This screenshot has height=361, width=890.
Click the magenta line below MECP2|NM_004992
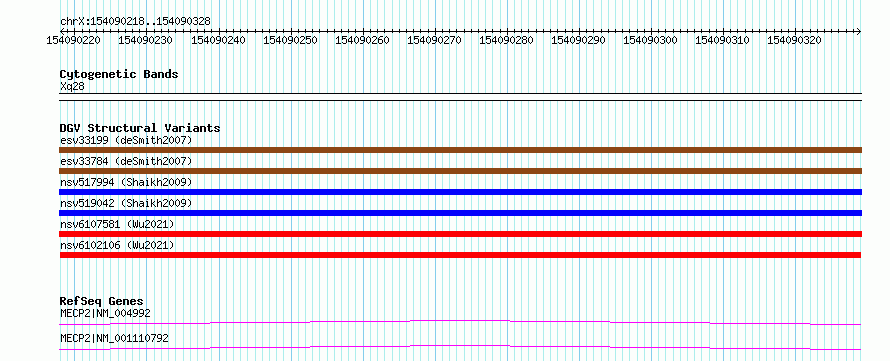point(460,322)
